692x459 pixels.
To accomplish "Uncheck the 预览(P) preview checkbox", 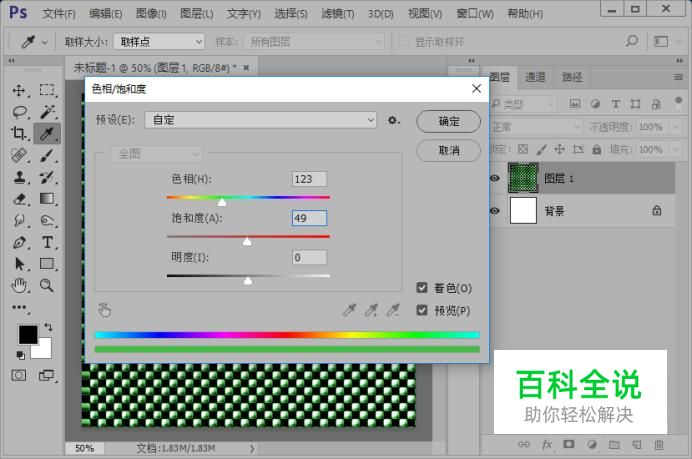I will point(422,310).
